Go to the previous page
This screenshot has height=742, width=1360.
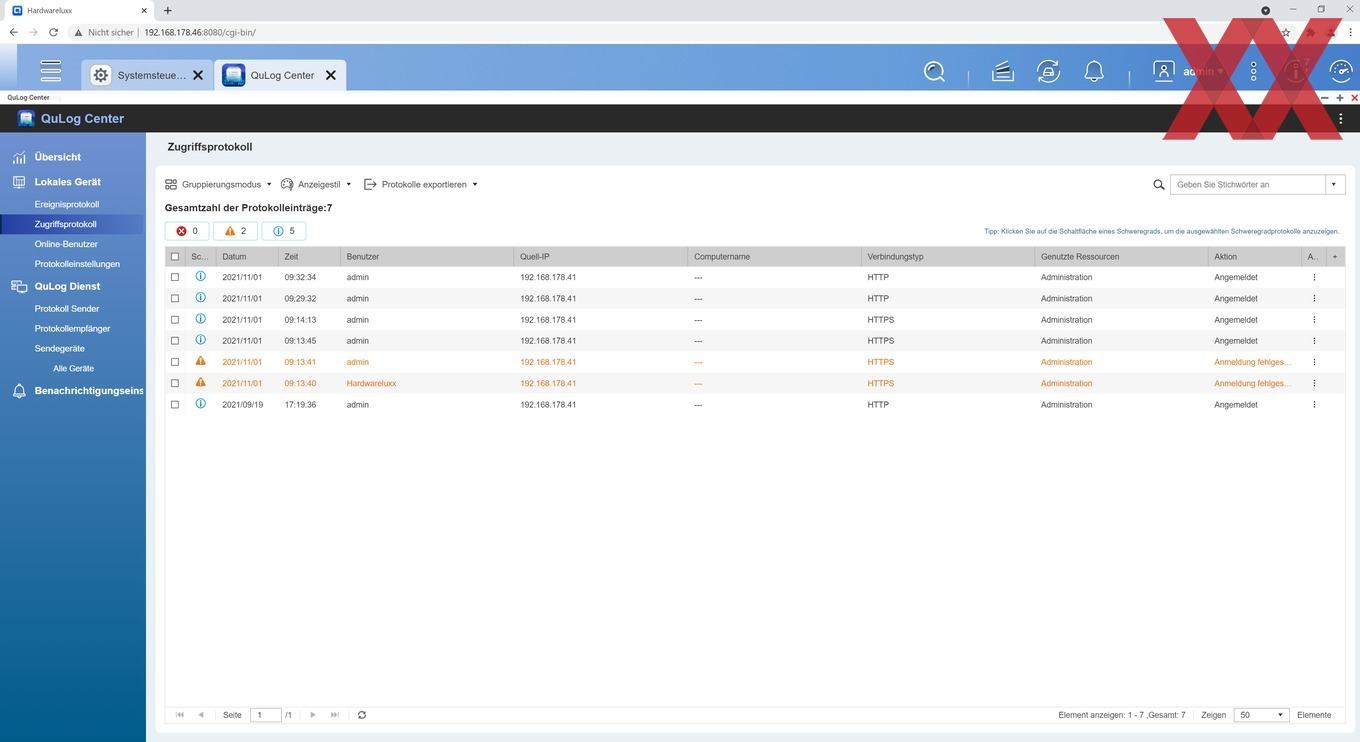tap(201, 715)
